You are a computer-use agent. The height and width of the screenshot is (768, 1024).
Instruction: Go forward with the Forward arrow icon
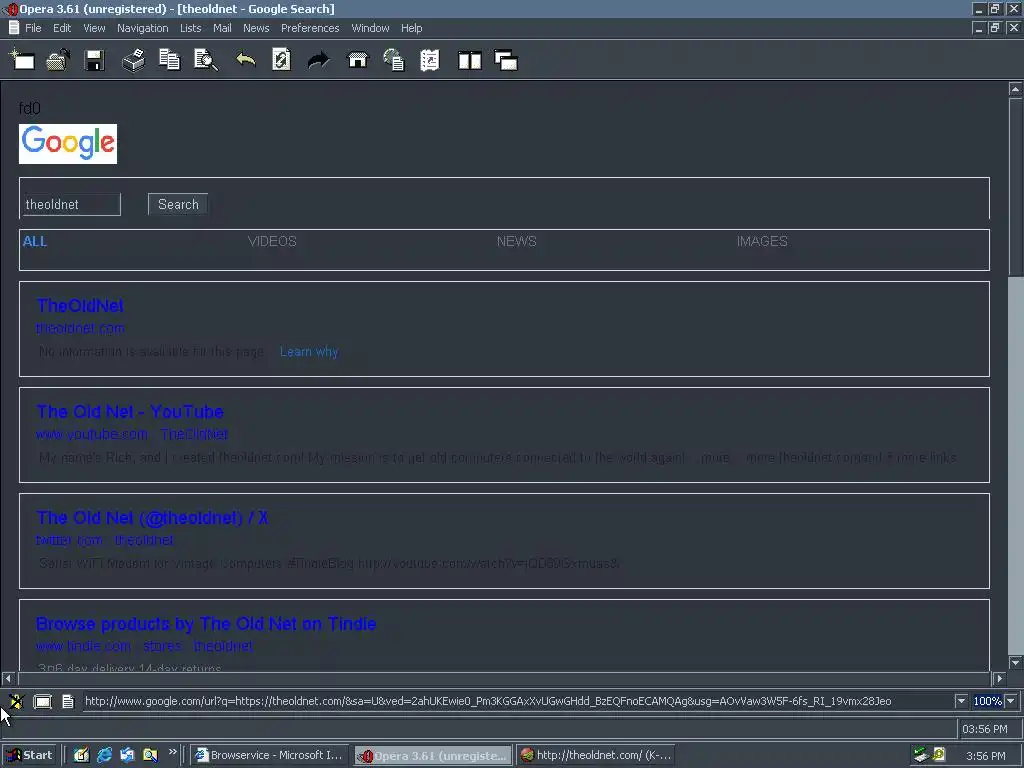click(318, 60)
